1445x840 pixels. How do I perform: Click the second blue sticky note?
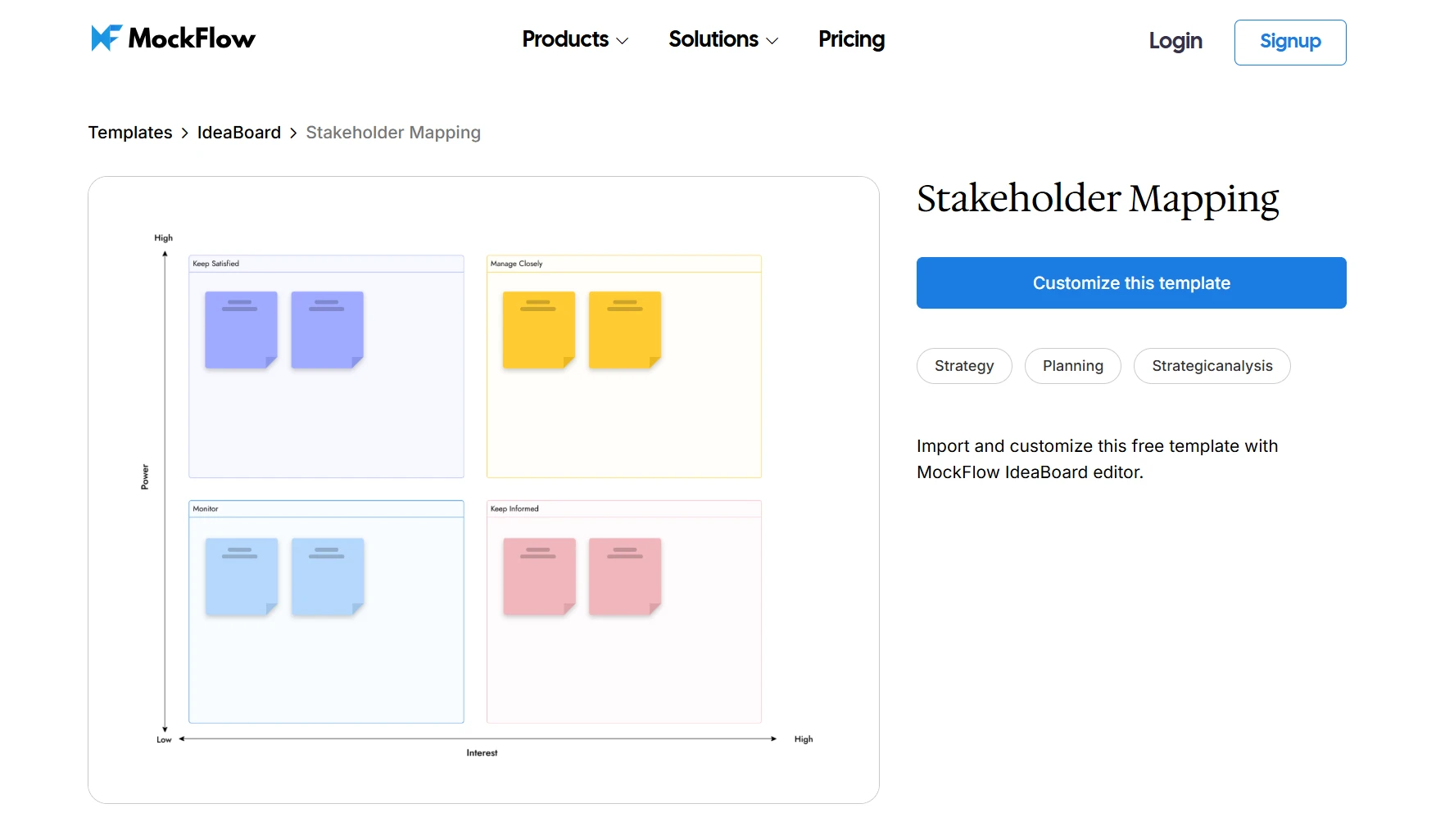click(327, 575)
